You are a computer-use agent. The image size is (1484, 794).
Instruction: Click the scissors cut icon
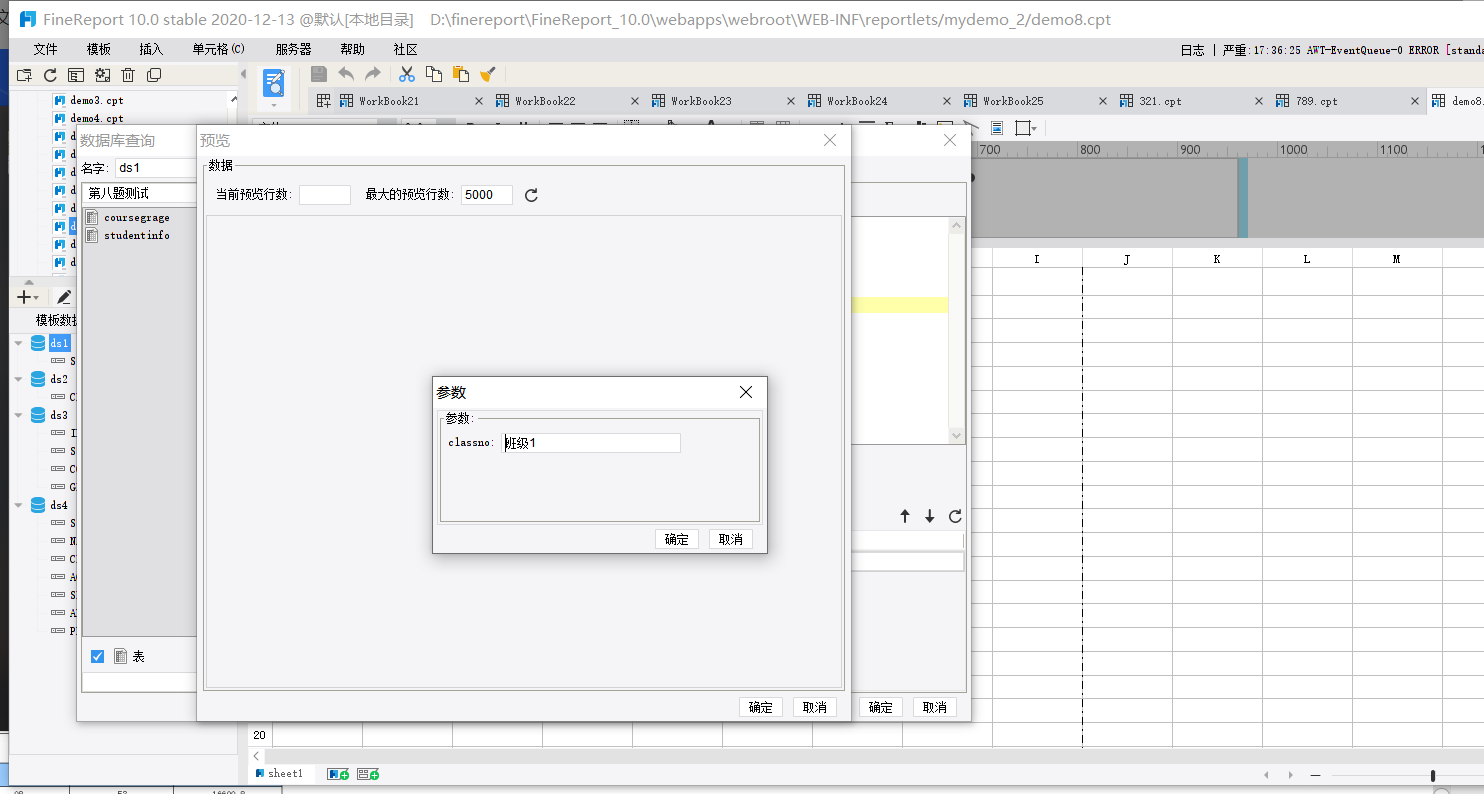click(x=407, y=74)
